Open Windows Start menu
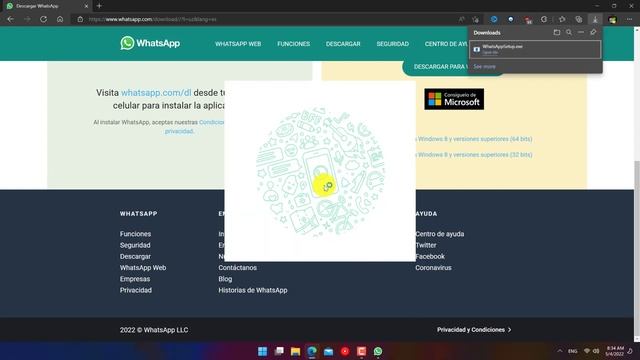 (x=262, y=351)
